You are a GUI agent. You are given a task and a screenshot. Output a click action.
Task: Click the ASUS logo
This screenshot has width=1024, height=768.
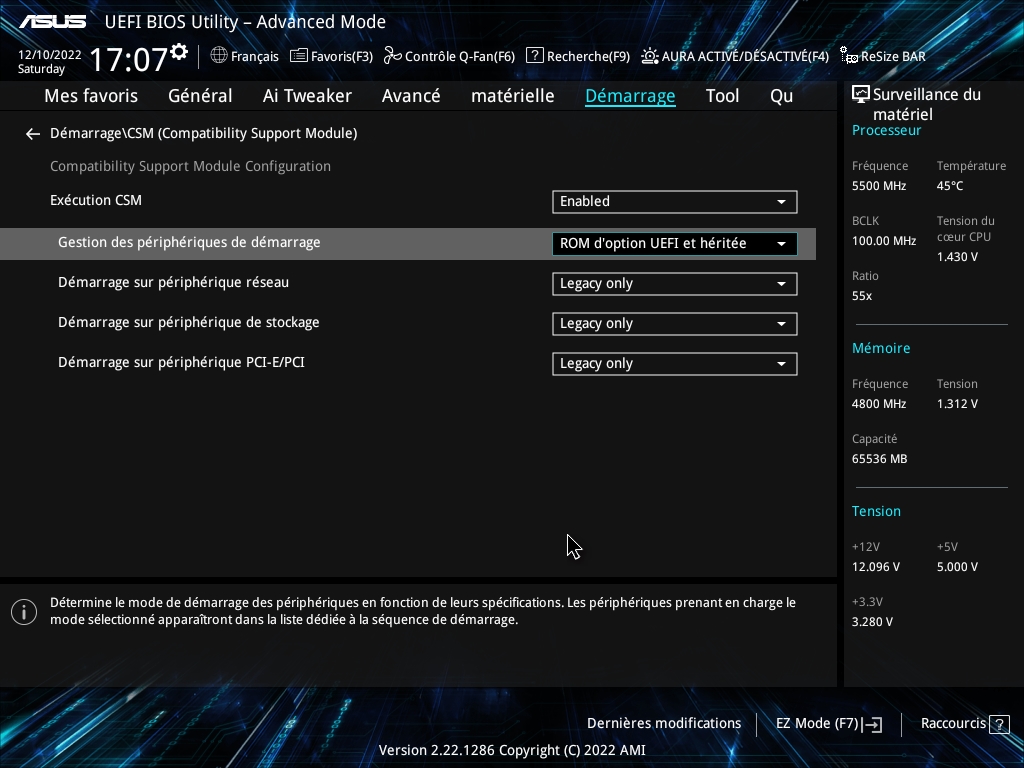(52, 22)
